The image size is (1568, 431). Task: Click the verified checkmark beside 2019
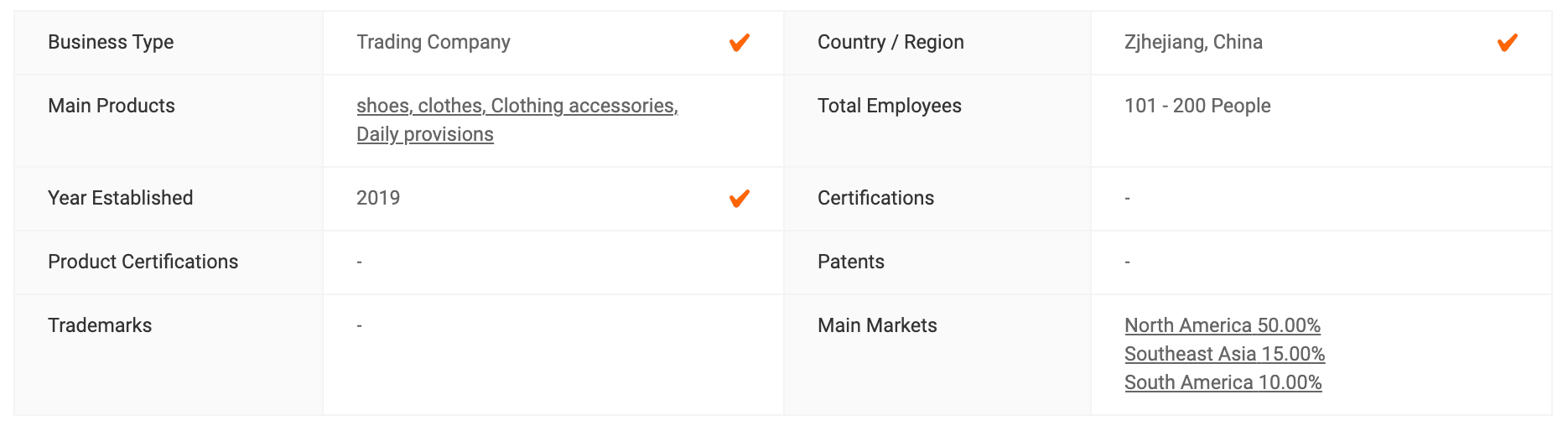click(739, 199)
